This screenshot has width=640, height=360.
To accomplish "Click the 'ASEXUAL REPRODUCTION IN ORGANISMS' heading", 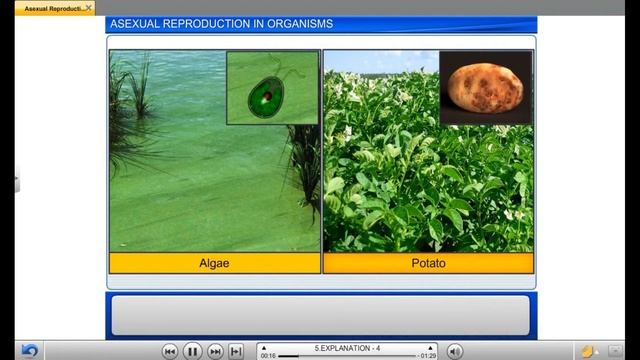I will click(x=222, y=24).
